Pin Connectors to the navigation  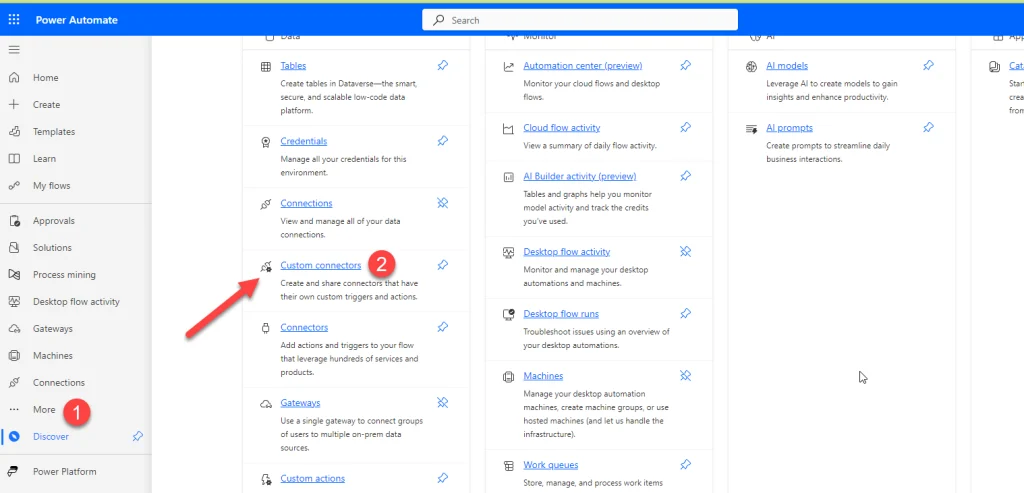tap(443, 326)
